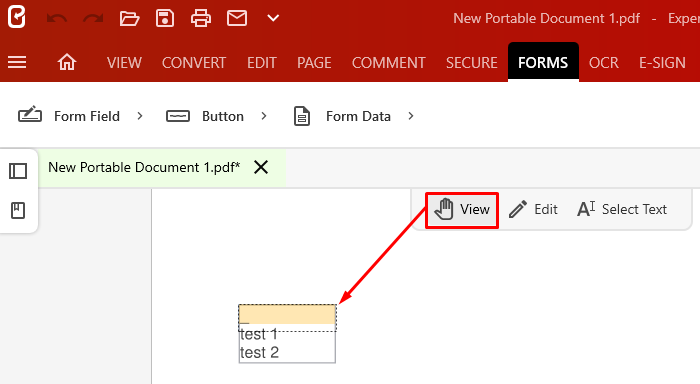Screen dimensions: 700x384
Task: Expand the quick access toolbar dropdown arrow
Action: [x=273, y=18]
